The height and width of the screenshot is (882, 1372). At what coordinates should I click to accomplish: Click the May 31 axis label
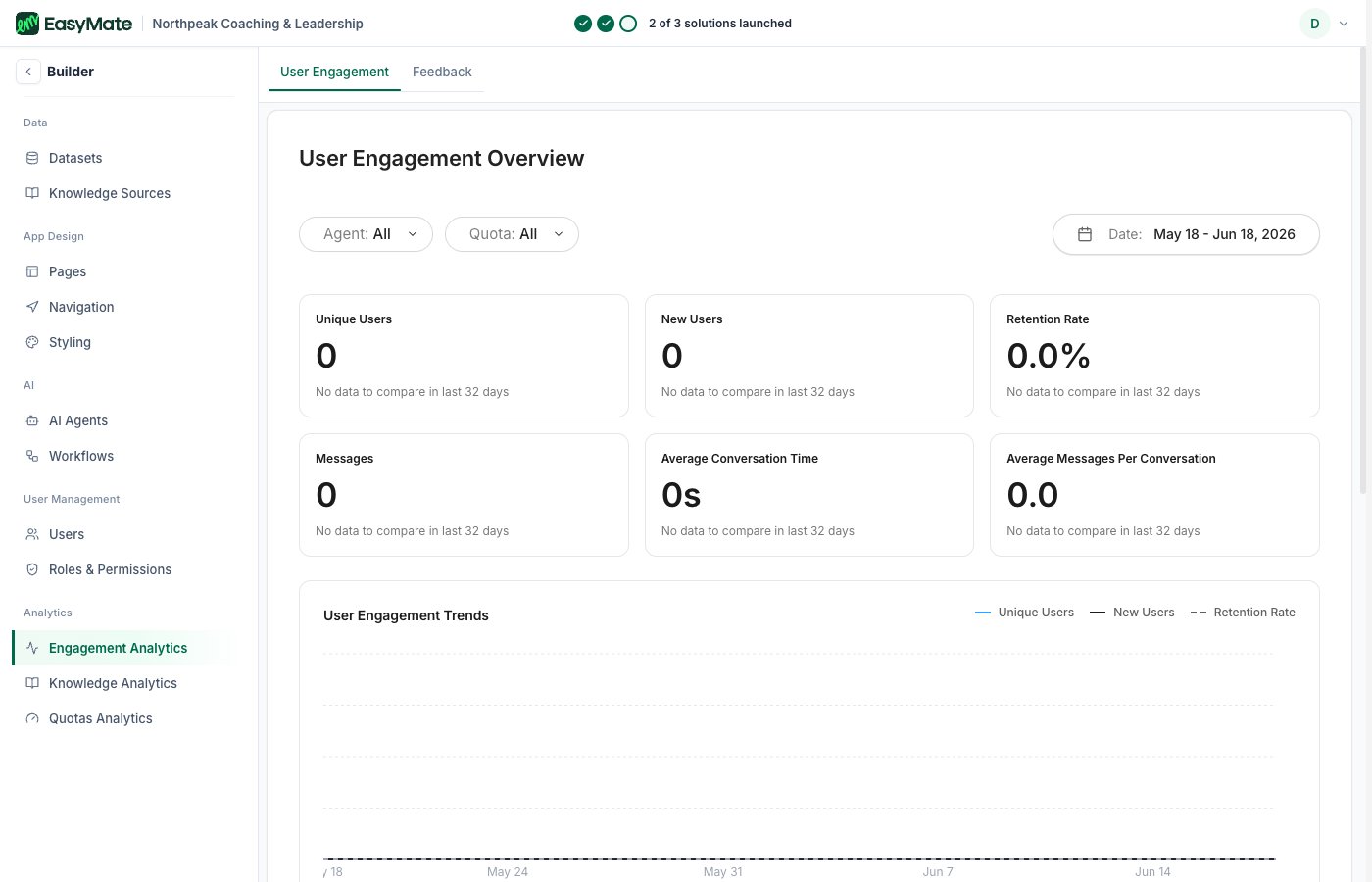pyautogui.click(x=723, y=872)
